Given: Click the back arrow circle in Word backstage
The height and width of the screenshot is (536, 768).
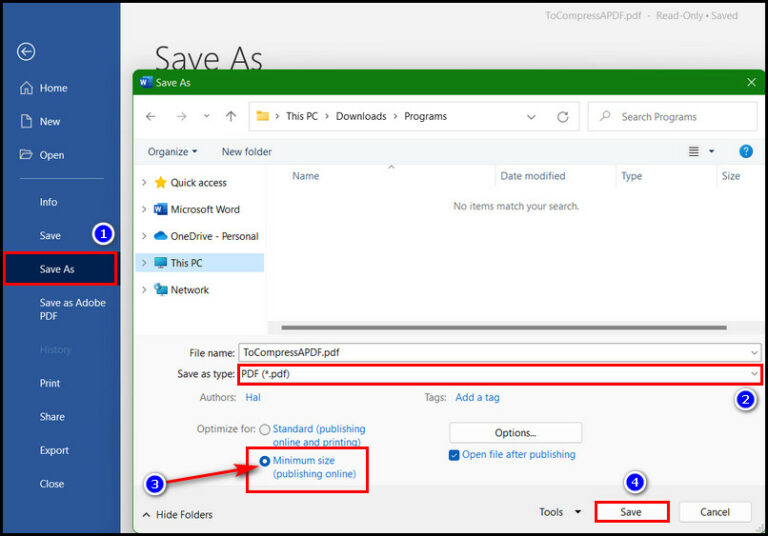Looking at the screenshot, I should click(x=26, y=51).
